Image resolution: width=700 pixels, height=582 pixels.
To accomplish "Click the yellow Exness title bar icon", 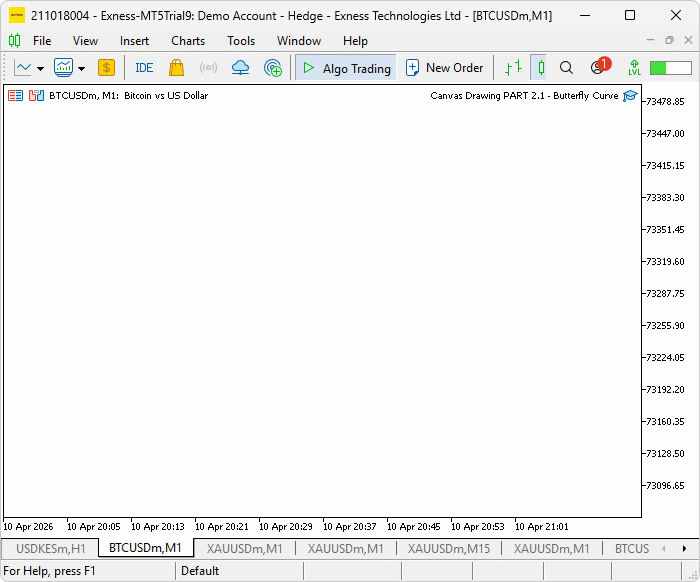I will (x=17, y=15).
